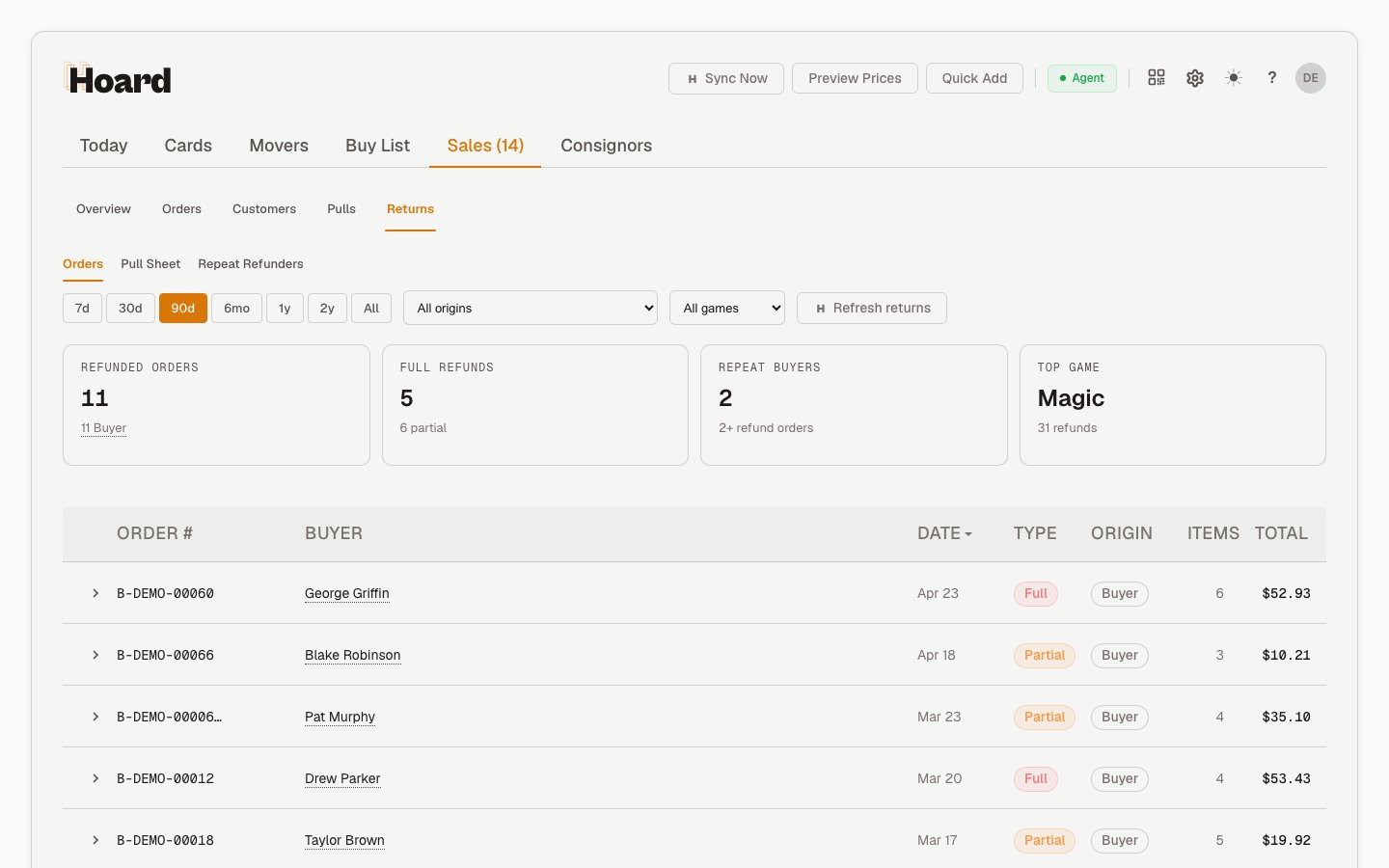Click the Buyer column header
This screenshot has height=868, width=1389.
coord(334,533)
